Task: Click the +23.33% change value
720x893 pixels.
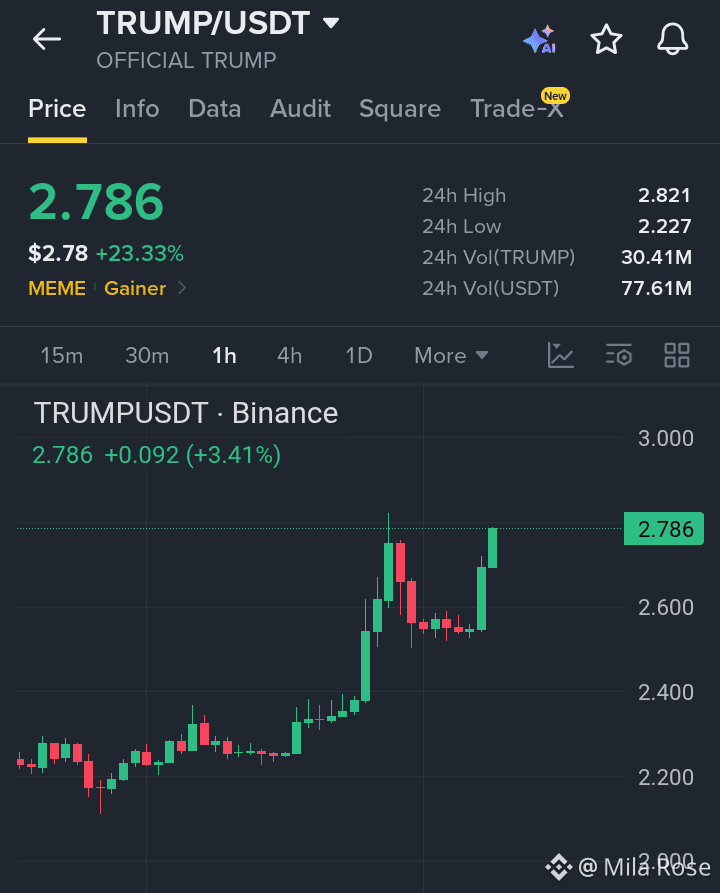Action: click(x=140, y=253)
